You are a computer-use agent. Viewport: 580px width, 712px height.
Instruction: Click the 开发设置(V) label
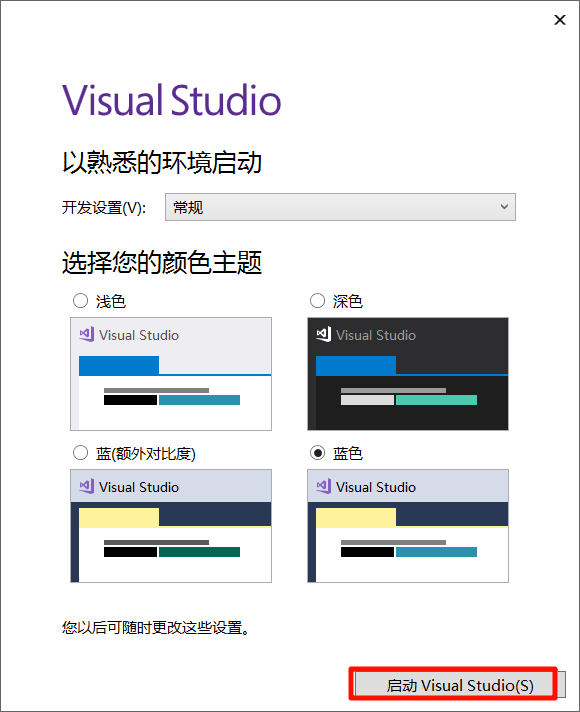click(x=104, y=208)
